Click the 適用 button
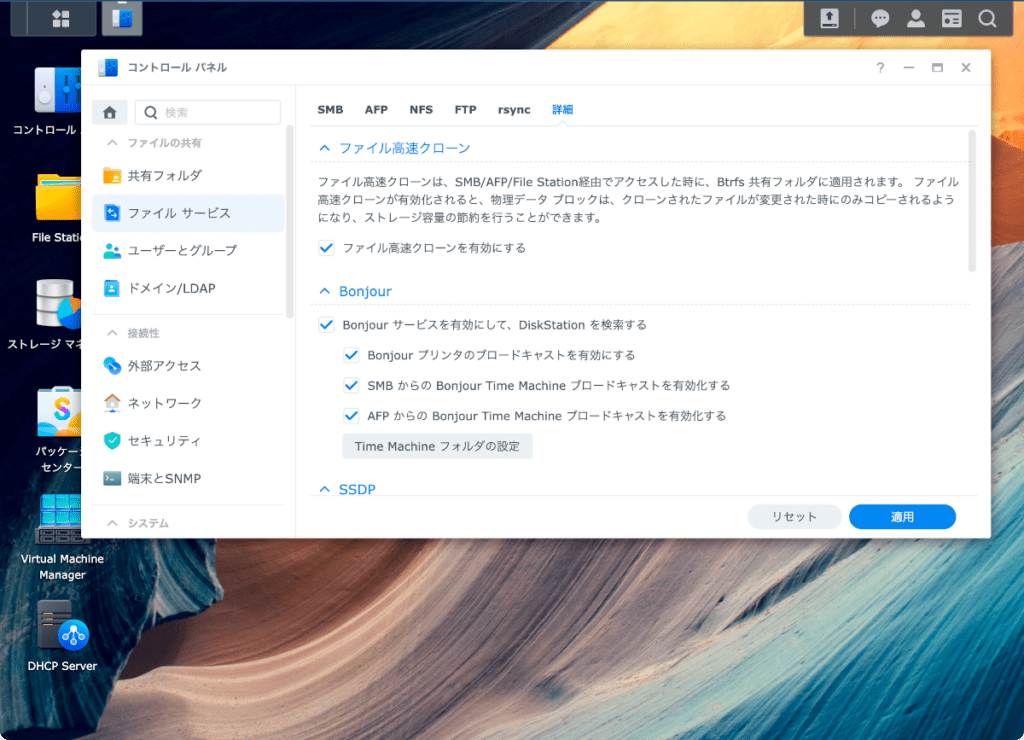1024x740 pixels. click(x=903, y=517)
